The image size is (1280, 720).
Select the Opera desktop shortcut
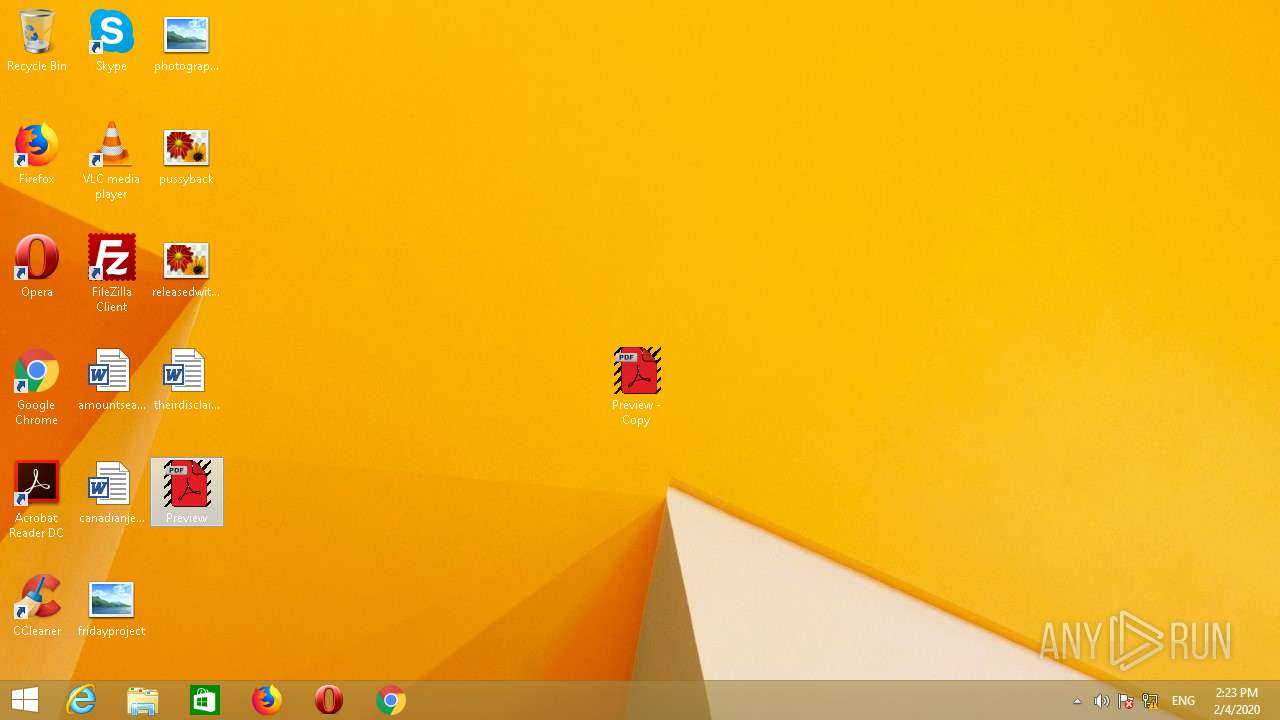tap(37, 266)
